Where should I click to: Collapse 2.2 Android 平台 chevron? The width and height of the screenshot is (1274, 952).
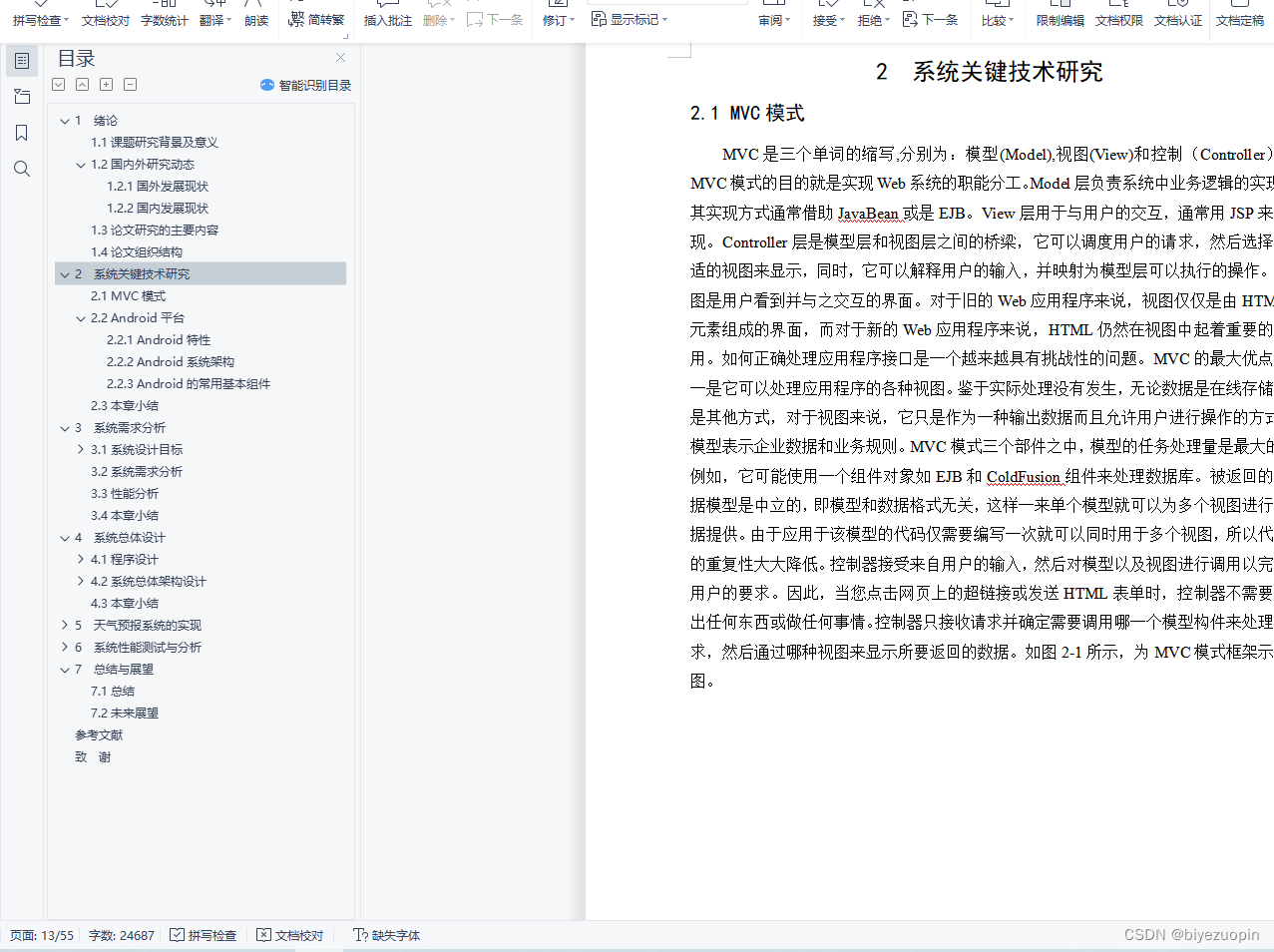(x=81, y=318)
